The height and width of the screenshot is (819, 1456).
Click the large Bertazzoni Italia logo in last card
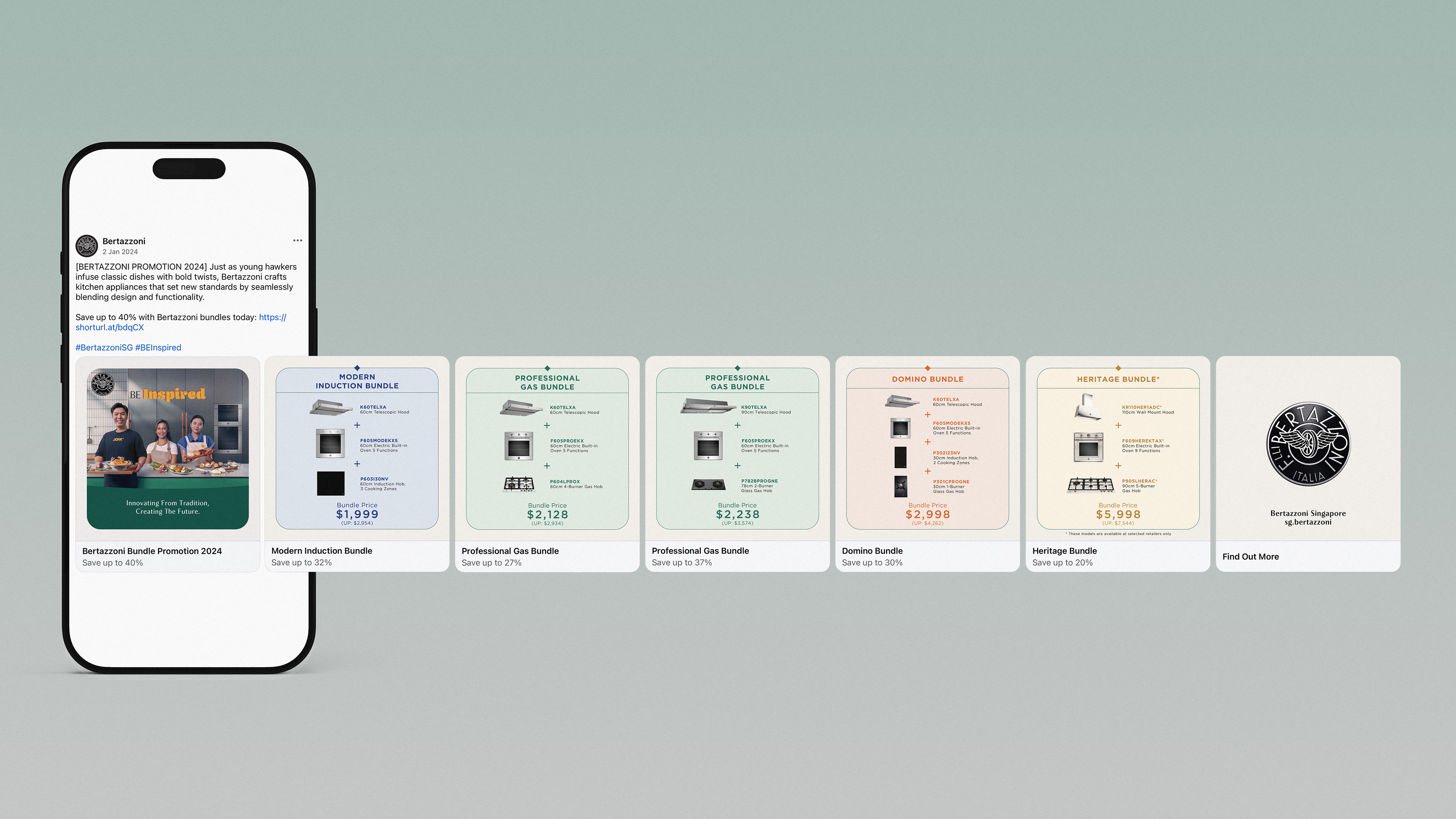tap(1308, 444)
